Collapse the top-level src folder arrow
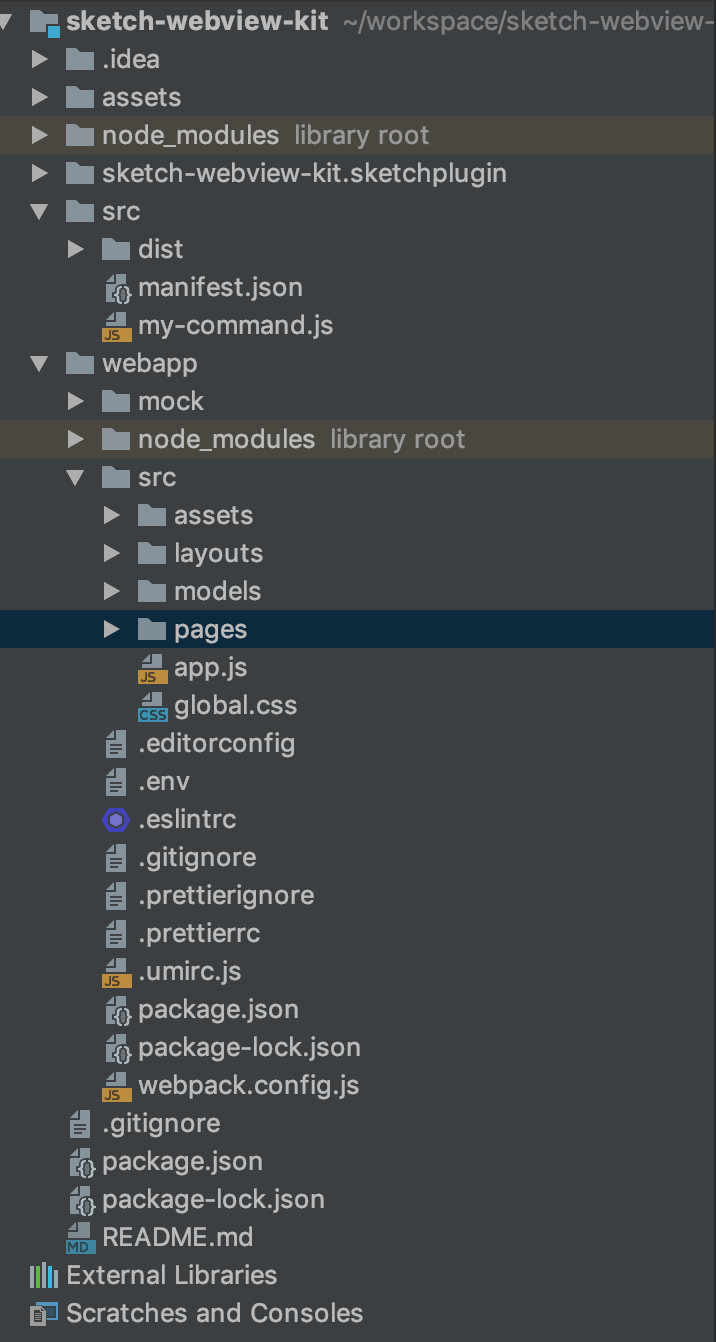Image resolution: width=716 pixels, height=1342 pixels. coord(40,211)
